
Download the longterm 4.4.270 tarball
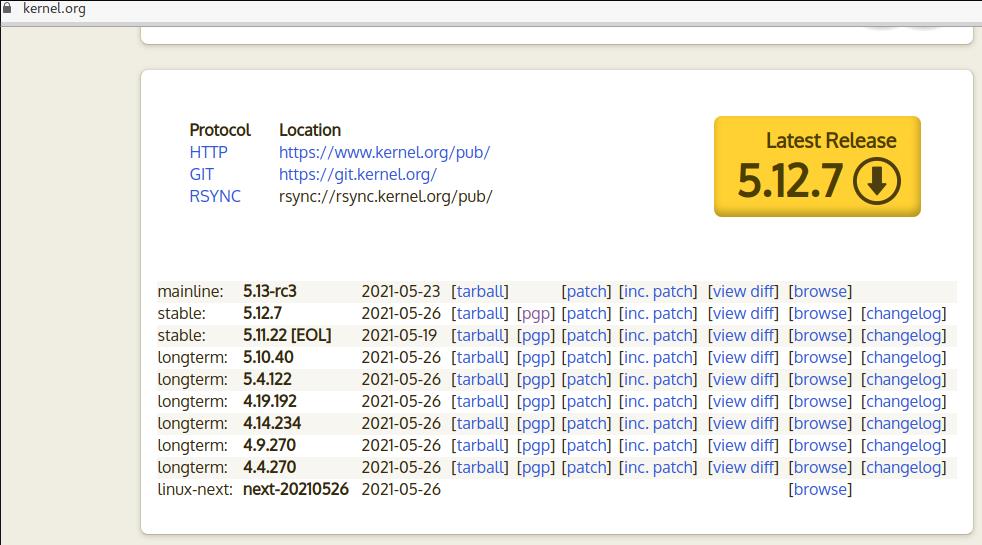coord(480,467)
